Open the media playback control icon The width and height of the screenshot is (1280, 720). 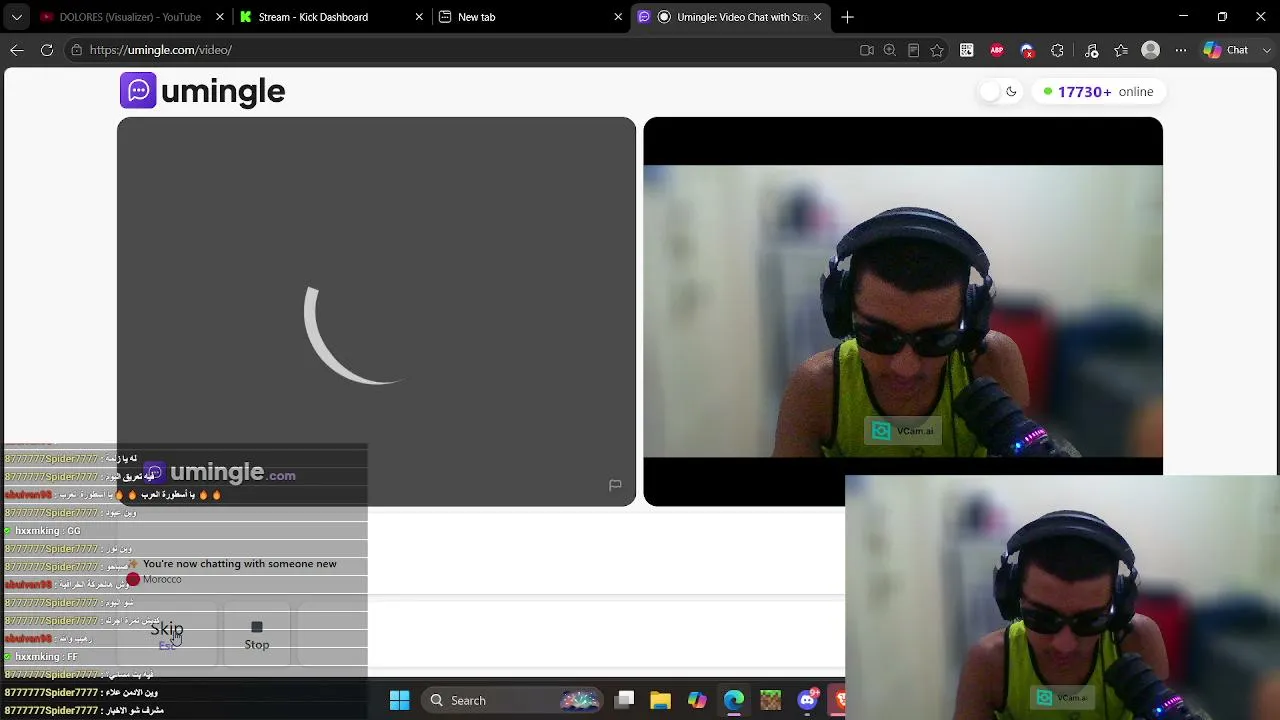[1091, 50]
